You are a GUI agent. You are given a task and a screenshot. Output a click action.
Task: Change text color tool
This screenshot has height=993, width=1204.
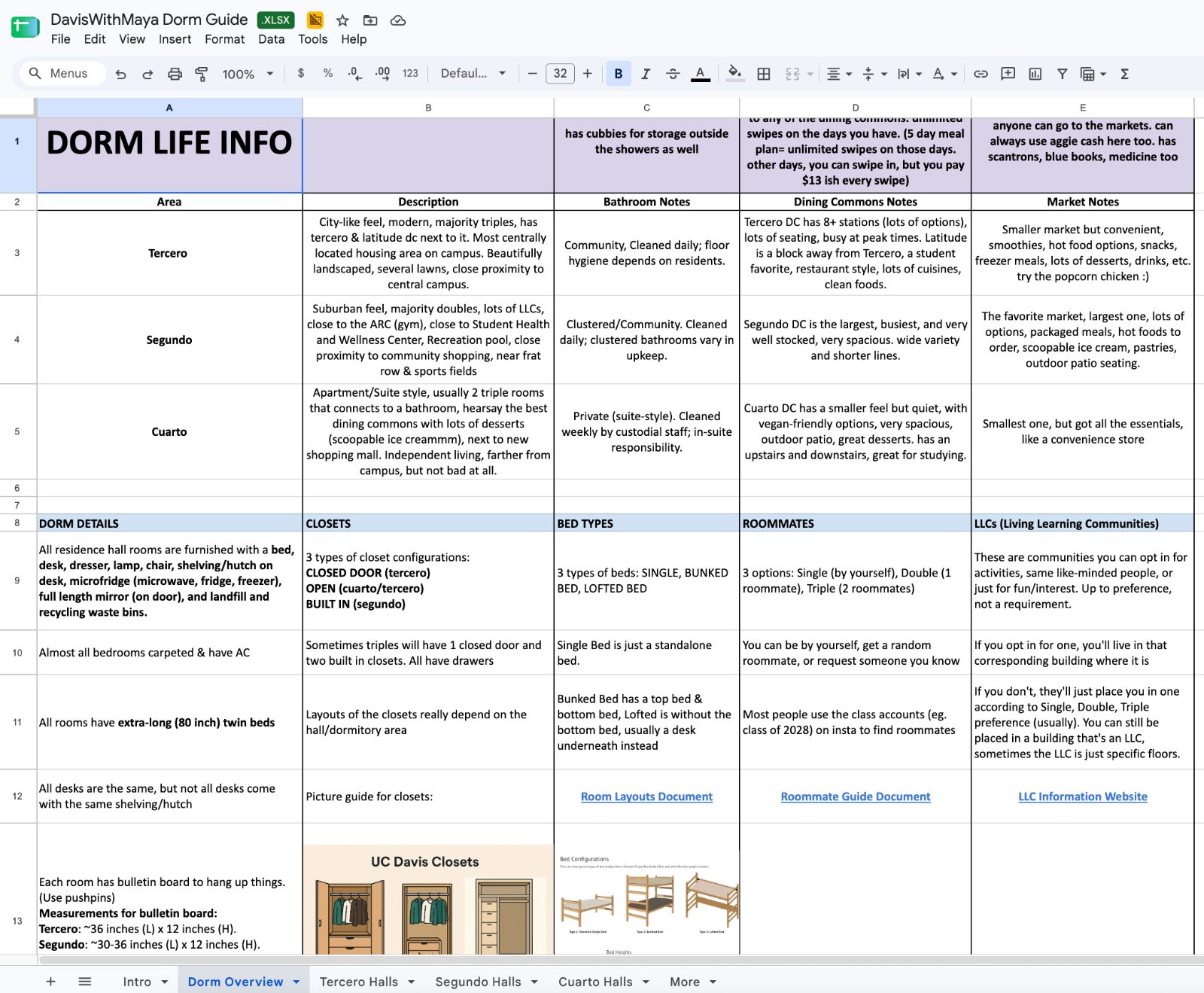pos(701,74)
